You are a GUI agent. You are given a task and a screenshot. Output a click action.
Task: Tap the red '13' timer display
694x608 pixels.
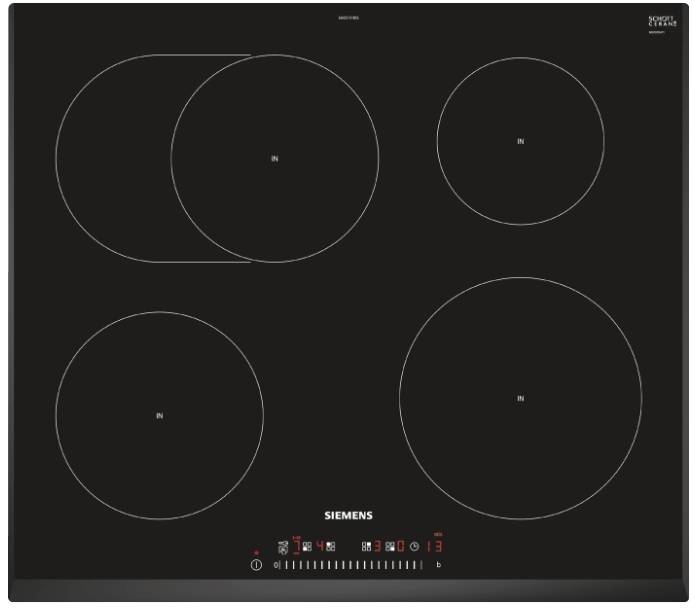(435, 546)
